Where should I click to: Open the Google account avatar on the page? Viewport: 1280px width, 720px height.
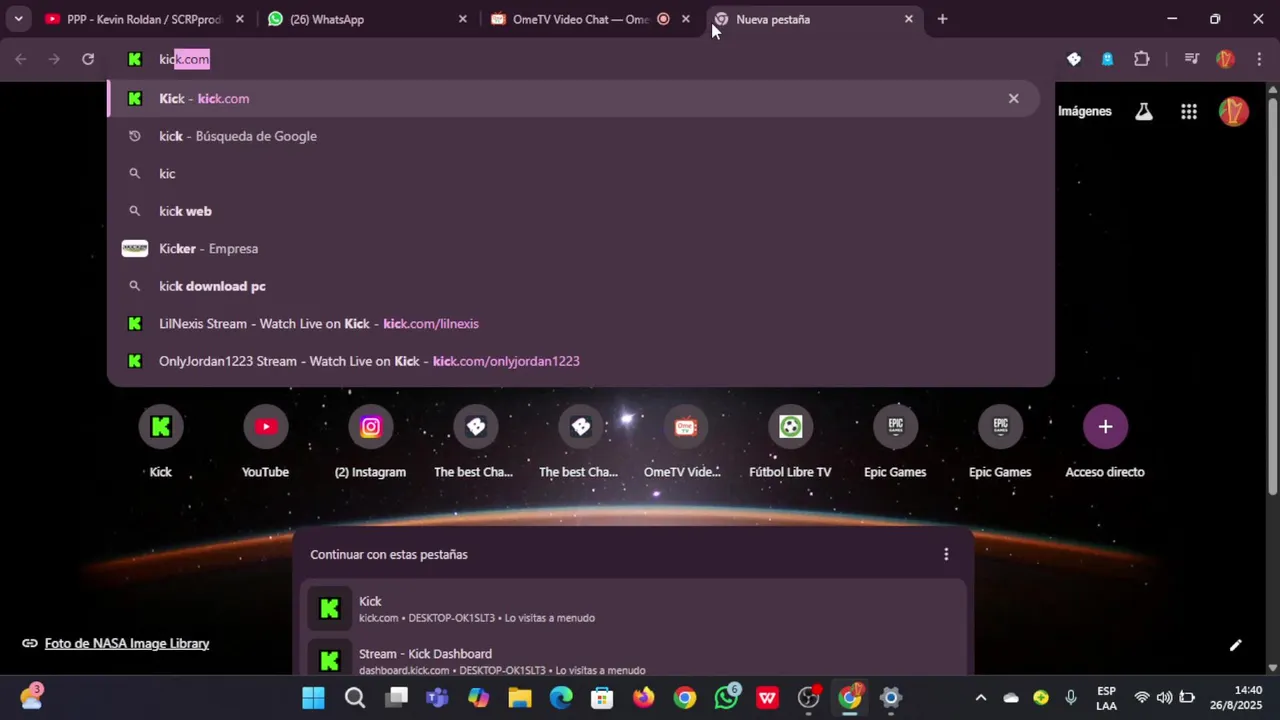(x=1234, y=111)
